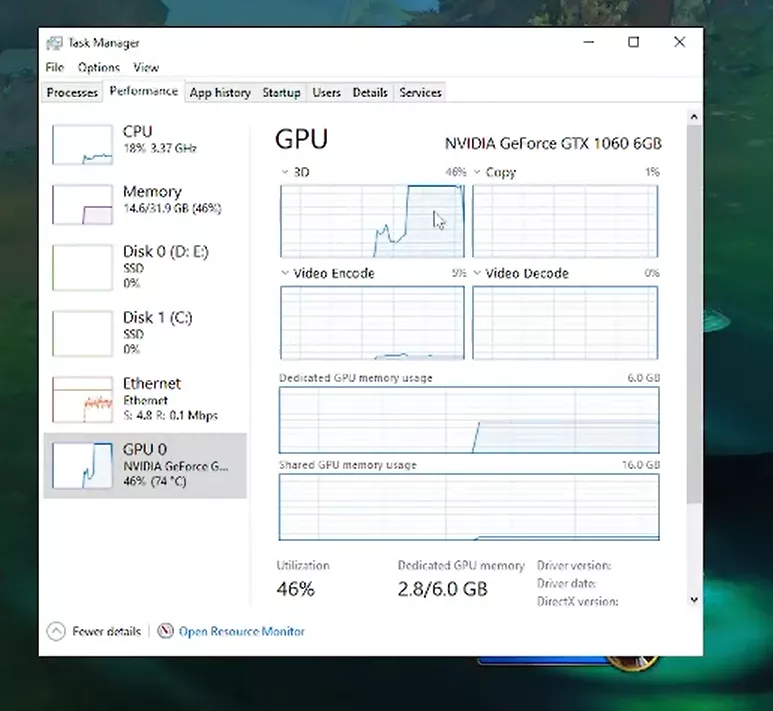This screenshot has height=711, width=773.
Task: Click the Task Manager app icon in title bar
Action: click(x=54, y=43)
